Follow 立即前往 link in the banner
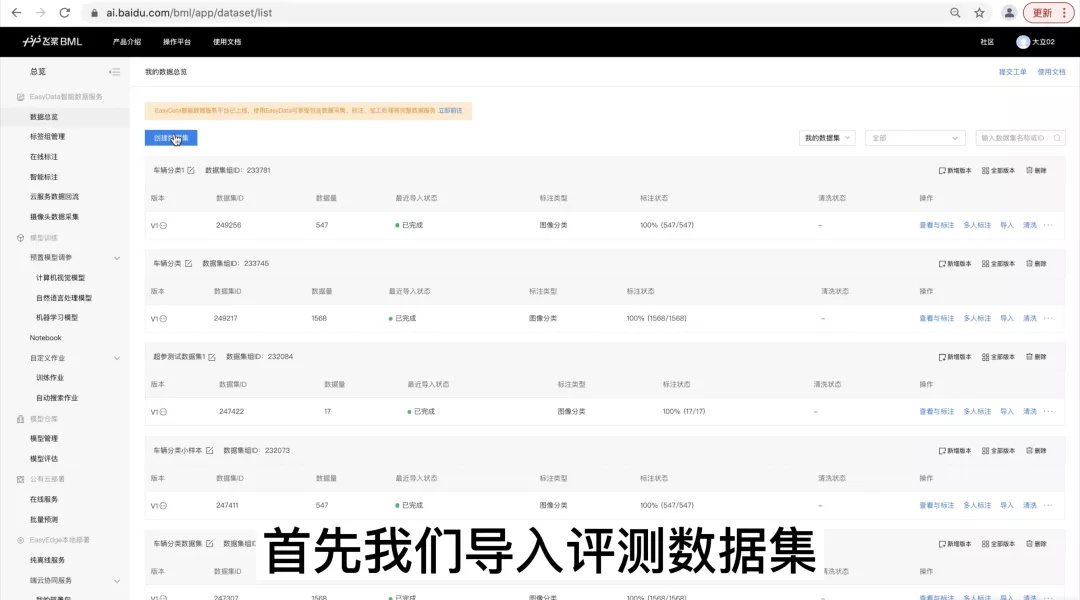The width and height of the screenshot is (1080, 600). [x=450, y=110]
